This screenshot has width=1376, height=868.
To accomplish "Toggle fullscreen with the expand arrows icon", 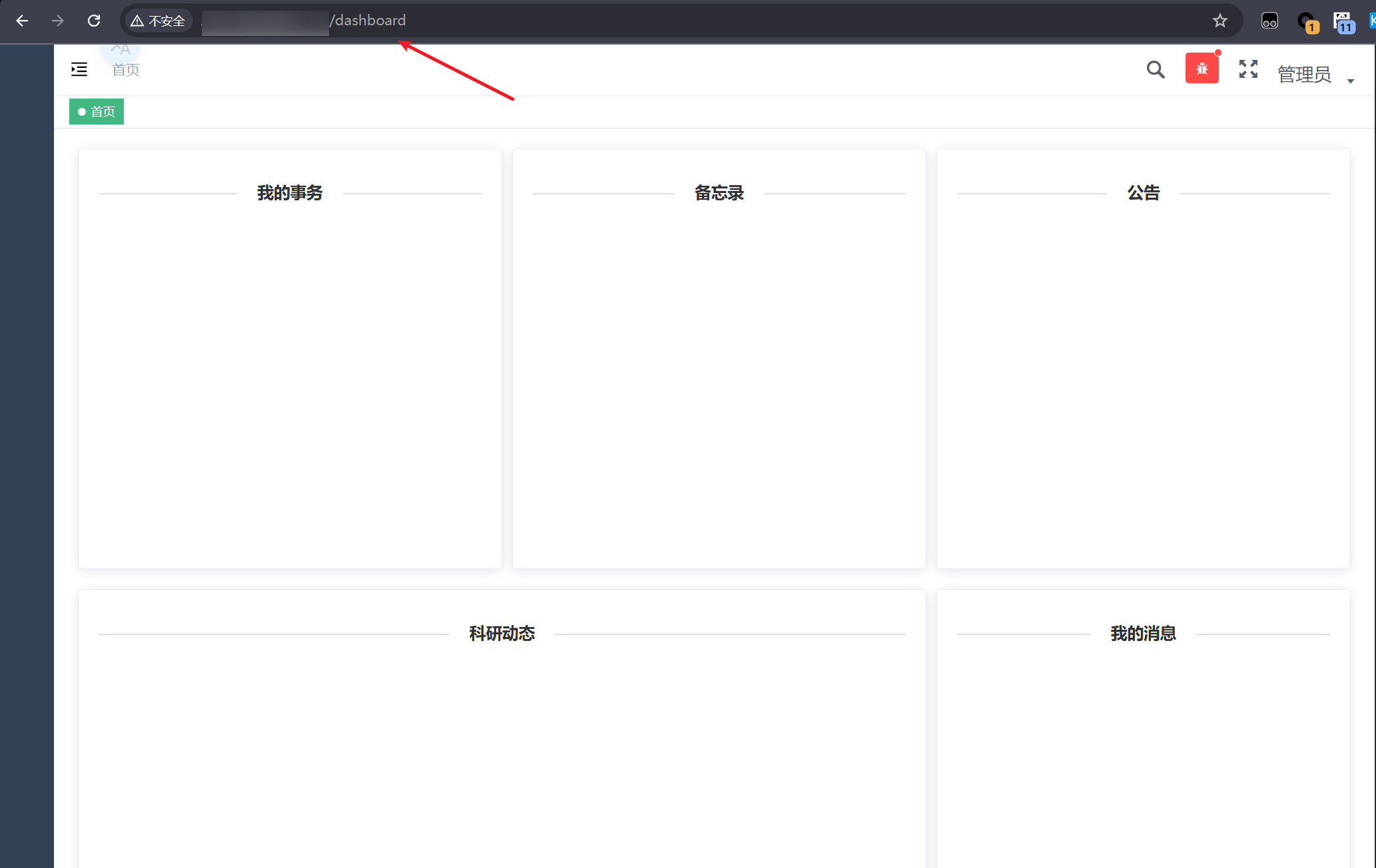I will click(1248, 69).
